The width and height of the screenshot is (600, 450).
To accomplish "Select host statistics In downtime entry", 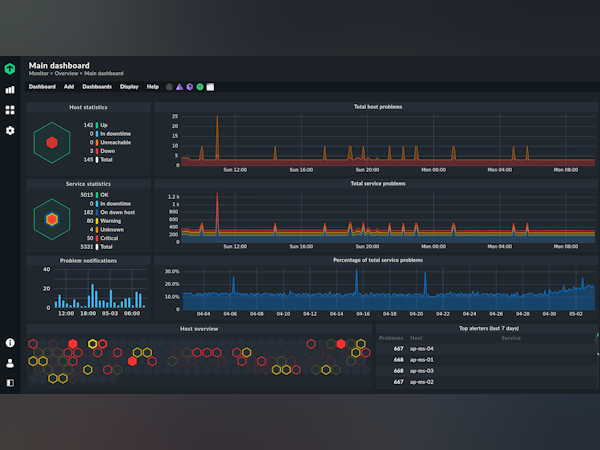I will [110, 134].
